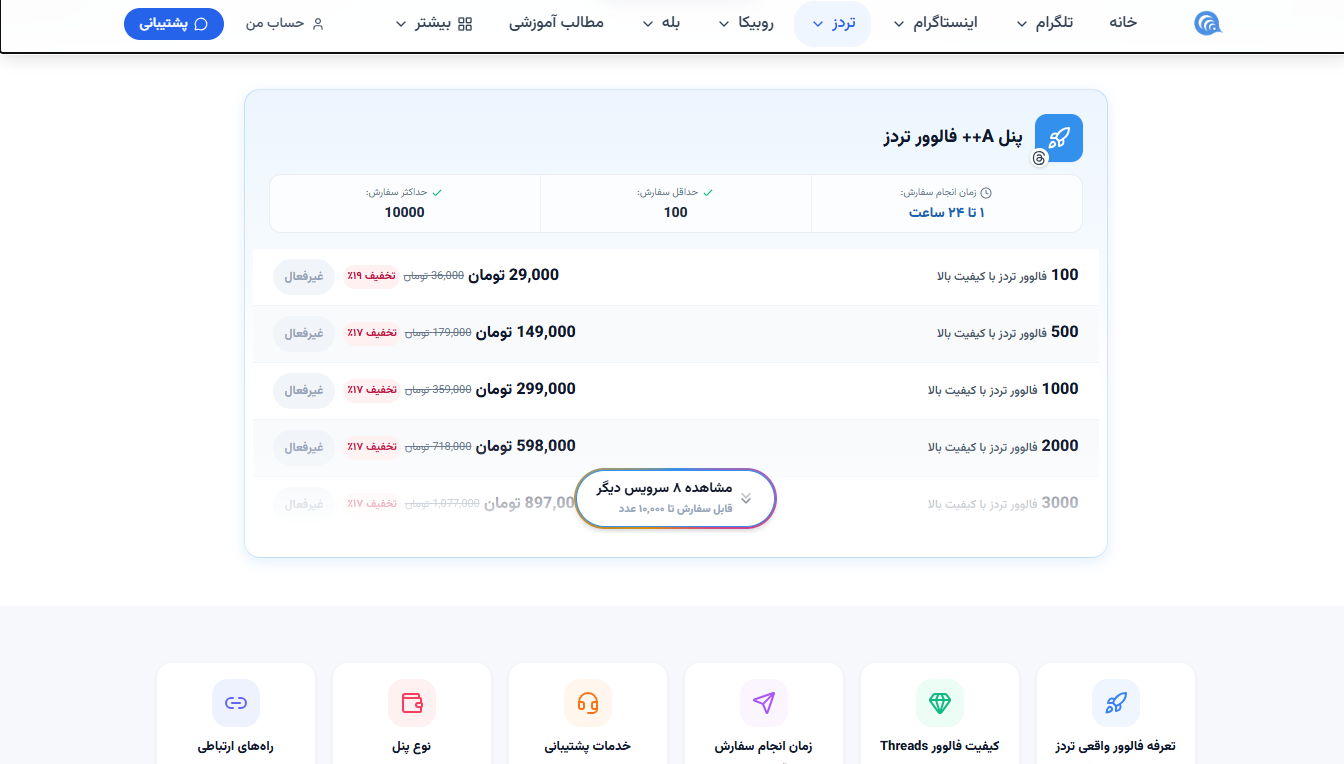This screenshot has height=764, width=1344.
Task: Open the راه‌های ارتباطی card
Action: coord(236,713)
